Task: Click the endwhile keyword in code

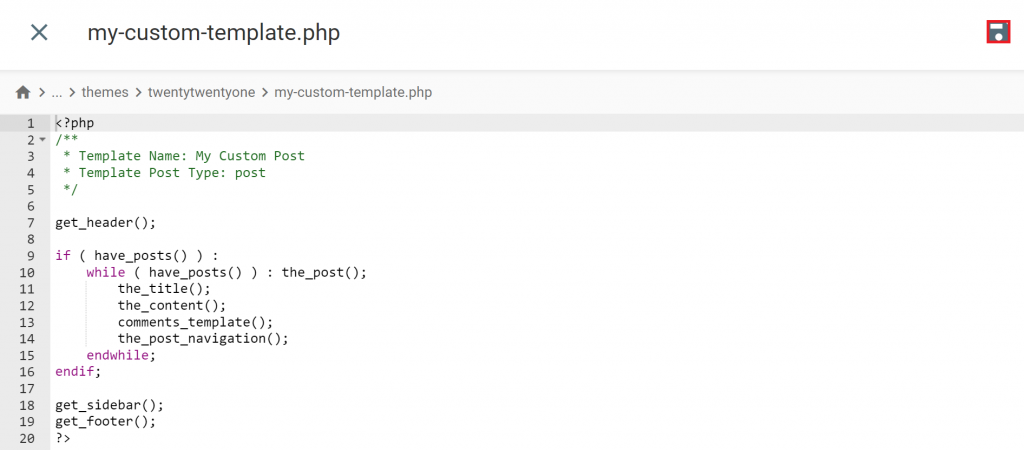Action: click(x=120, y=355)
